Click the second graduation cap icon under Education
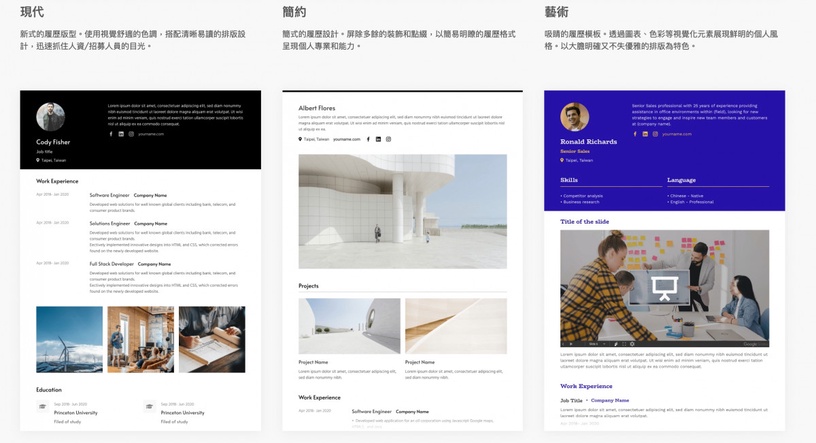Image resolution: width=816 pixels, height=443 pixels. [149, 407]
